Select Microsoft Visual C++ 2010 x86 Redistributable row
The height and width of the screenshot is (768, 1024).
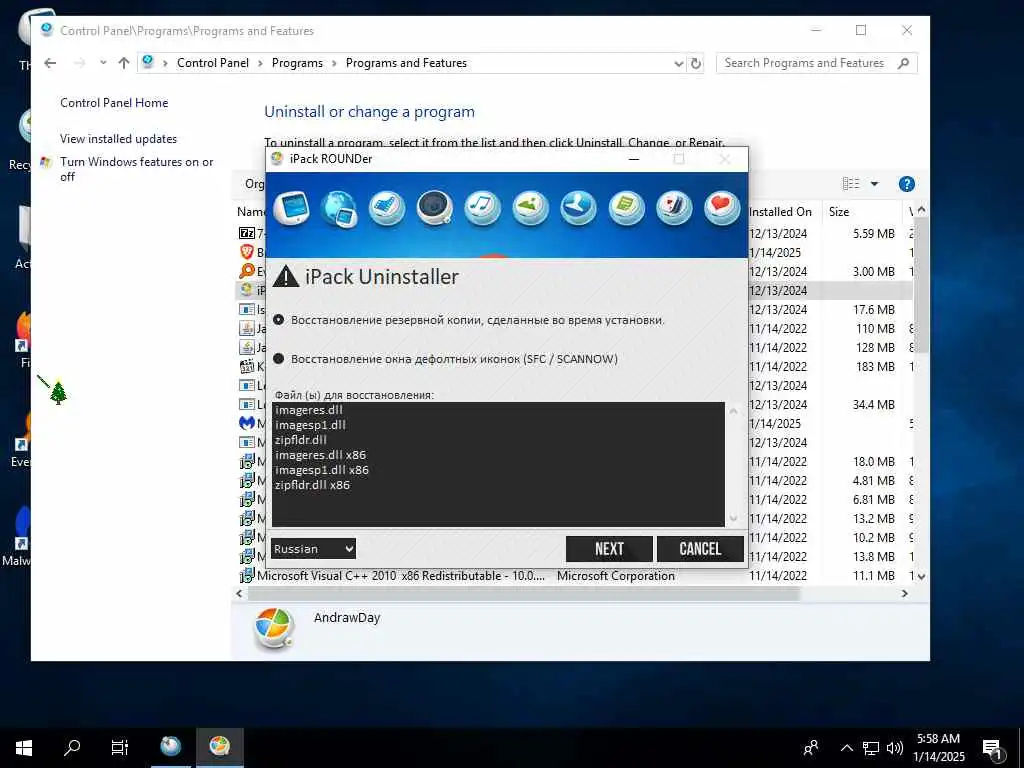575,576
